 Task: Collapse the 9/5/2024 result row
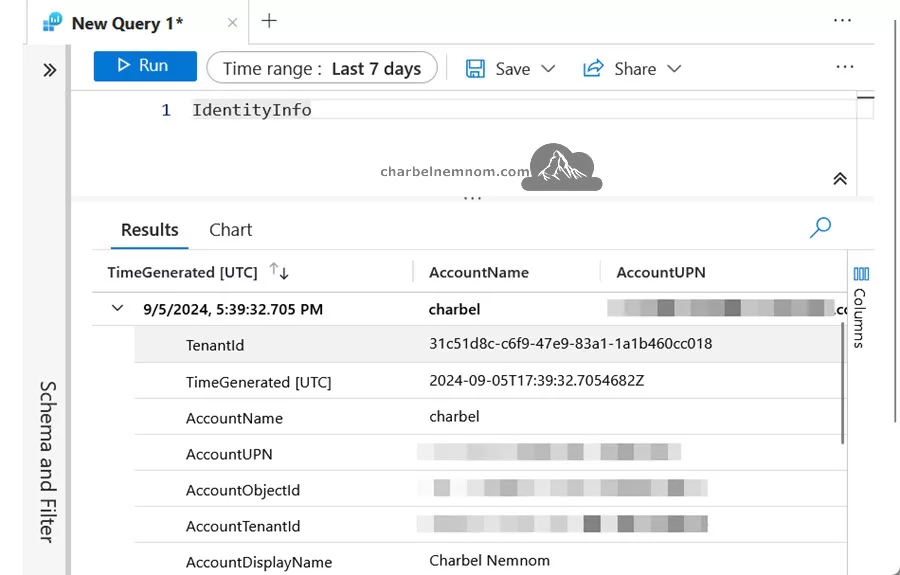point(118,308)
